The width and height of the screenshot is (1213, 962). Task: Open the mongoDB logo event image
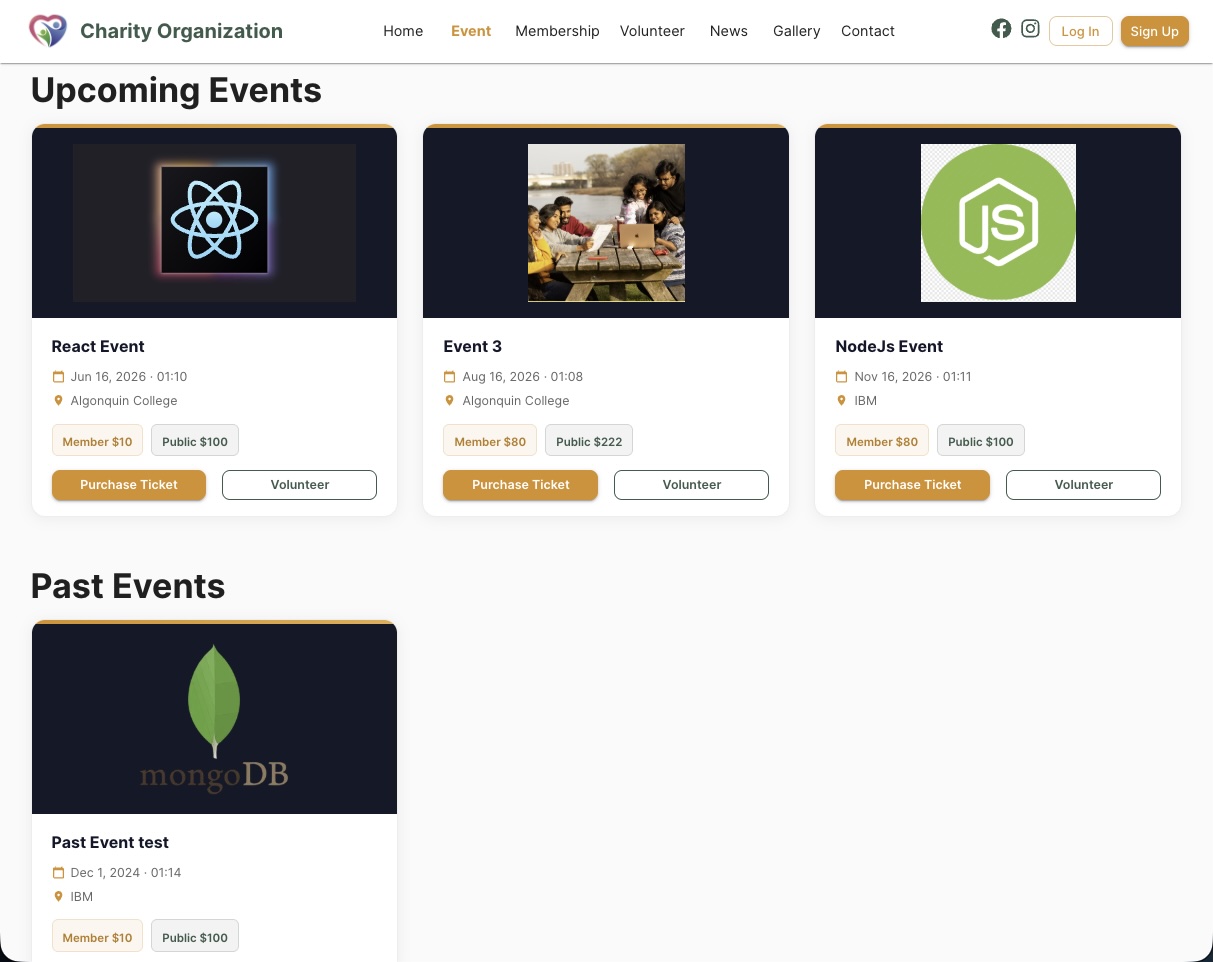(x=214, y=718)
